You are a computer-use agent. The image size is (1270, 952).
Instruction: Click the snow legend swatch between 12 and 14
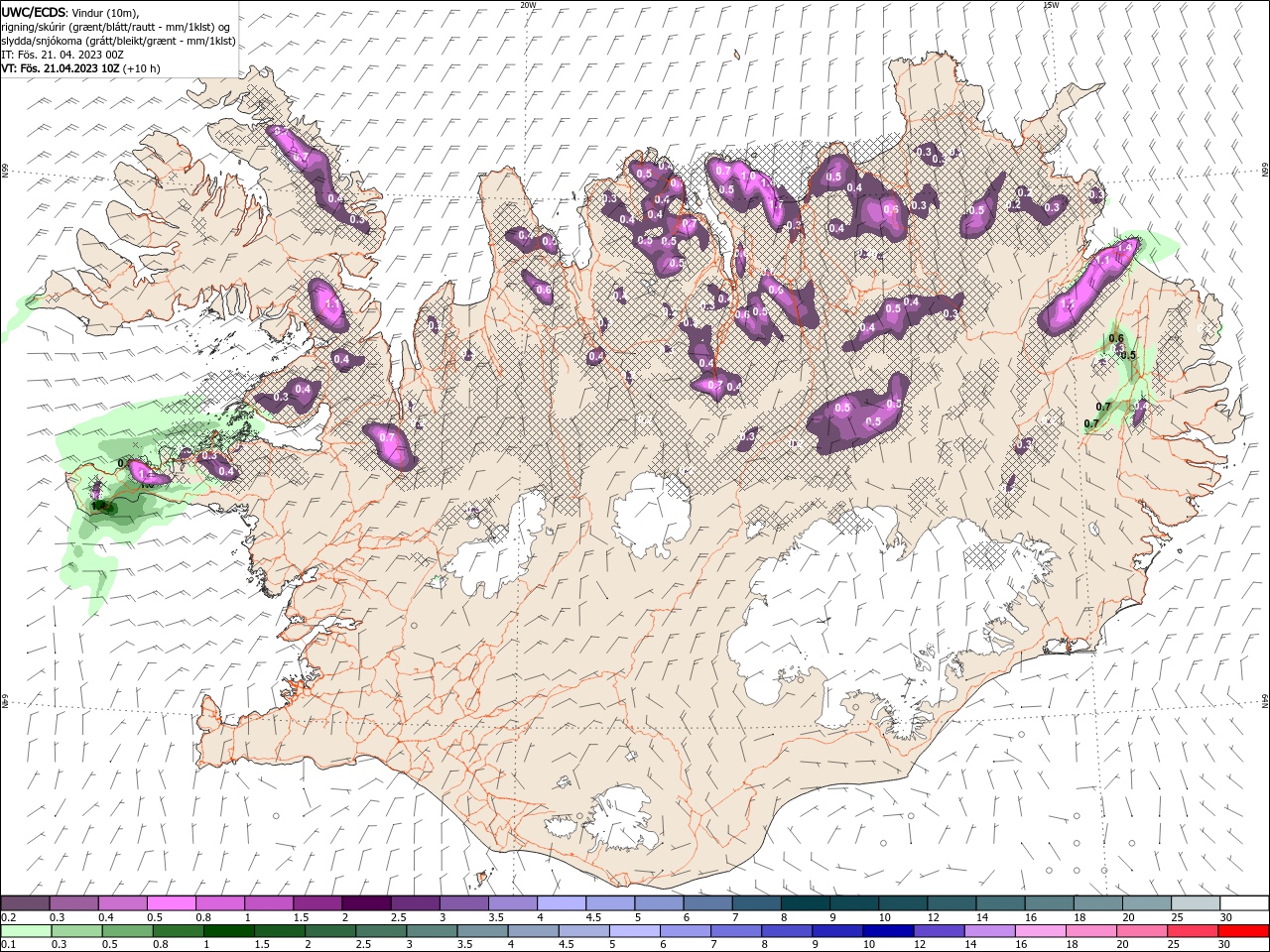tap(952, 903)
